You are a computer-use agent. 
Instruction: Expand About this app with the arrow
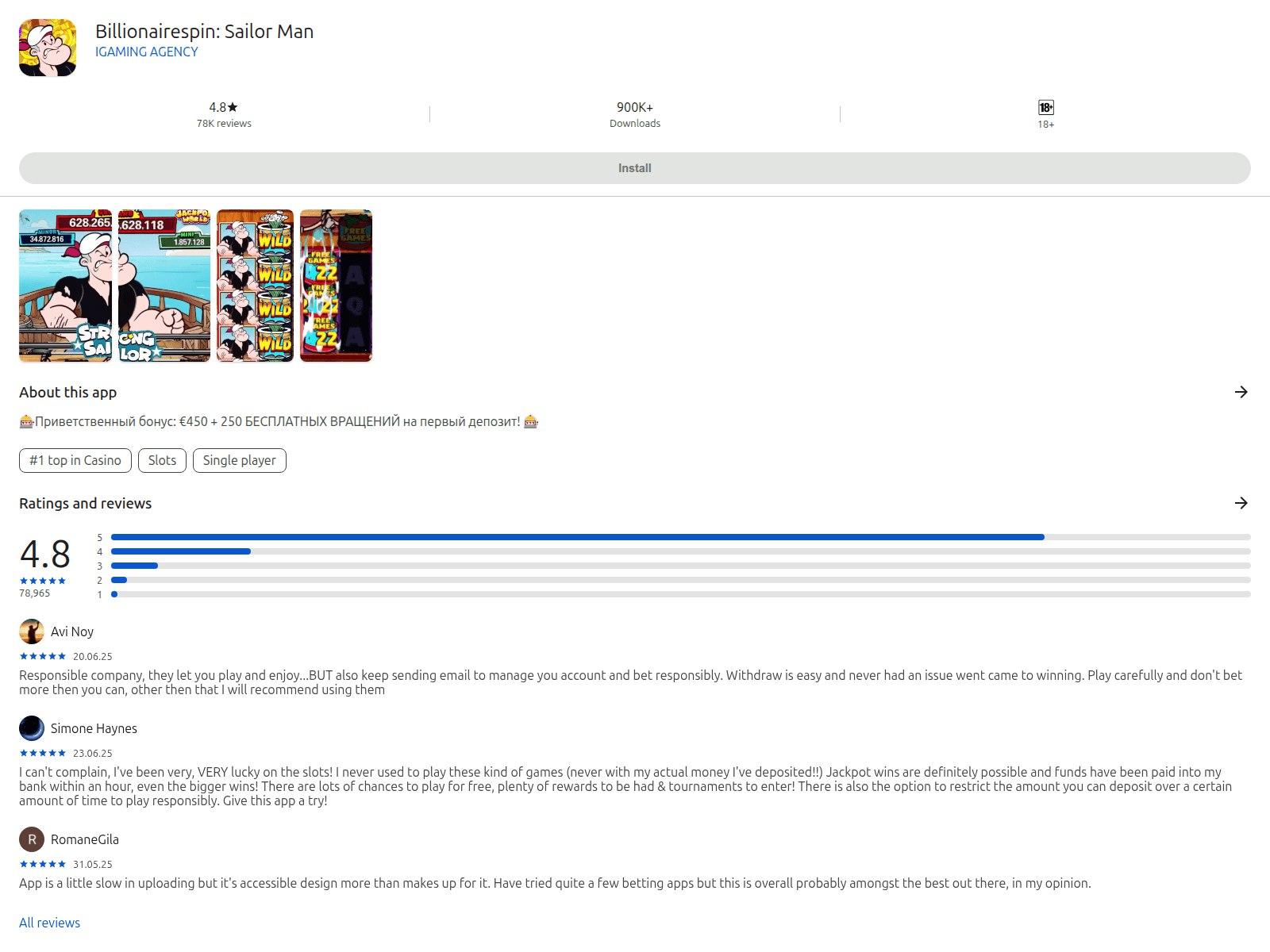1241,392
